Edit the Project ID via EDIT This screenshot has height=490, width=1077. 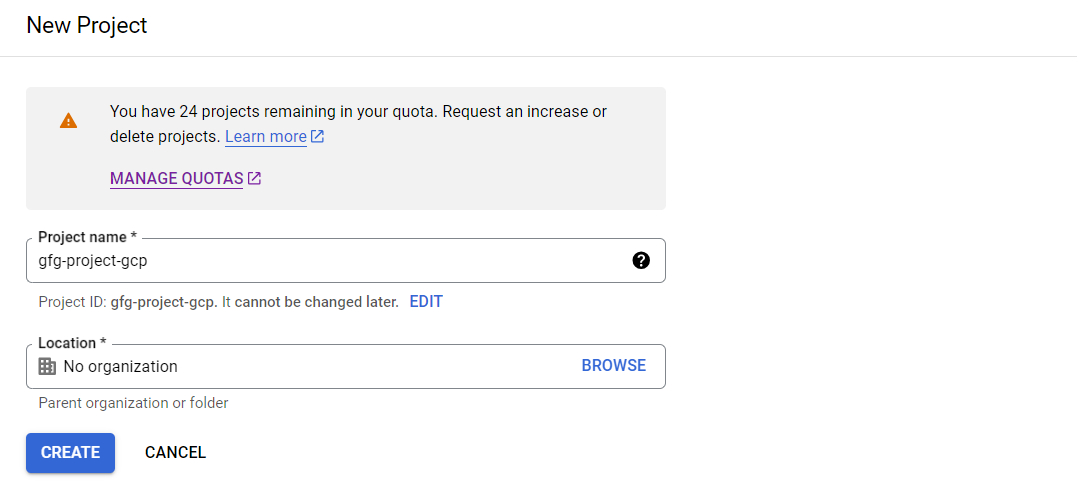426,302
